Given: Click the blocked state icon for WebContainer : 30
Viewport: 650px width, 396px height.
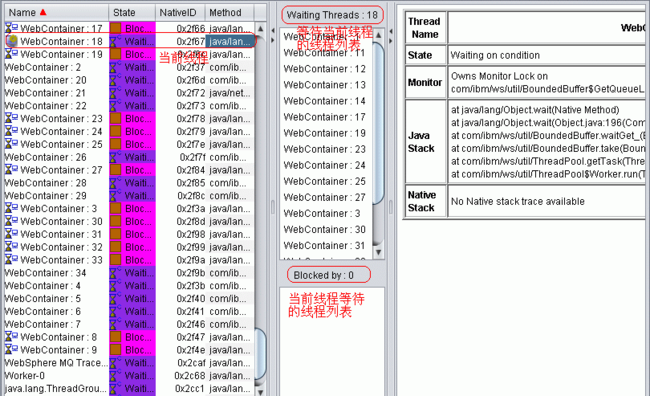Looking at the screenshot, I should pos(116,221).
